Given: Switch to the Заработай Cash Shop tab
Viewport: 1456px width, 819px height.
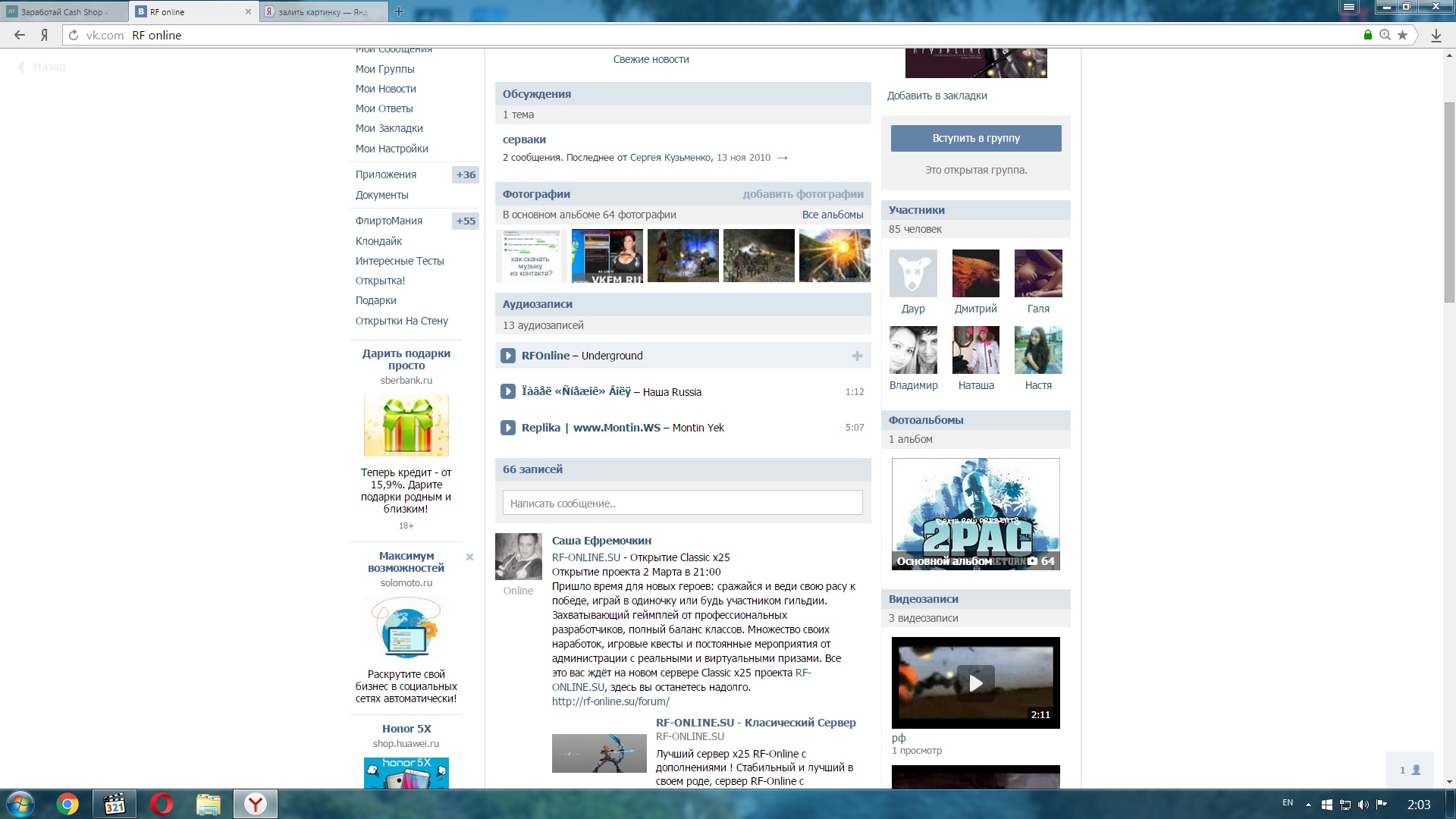Looking at the screenshot, I should tap(64, 11).
